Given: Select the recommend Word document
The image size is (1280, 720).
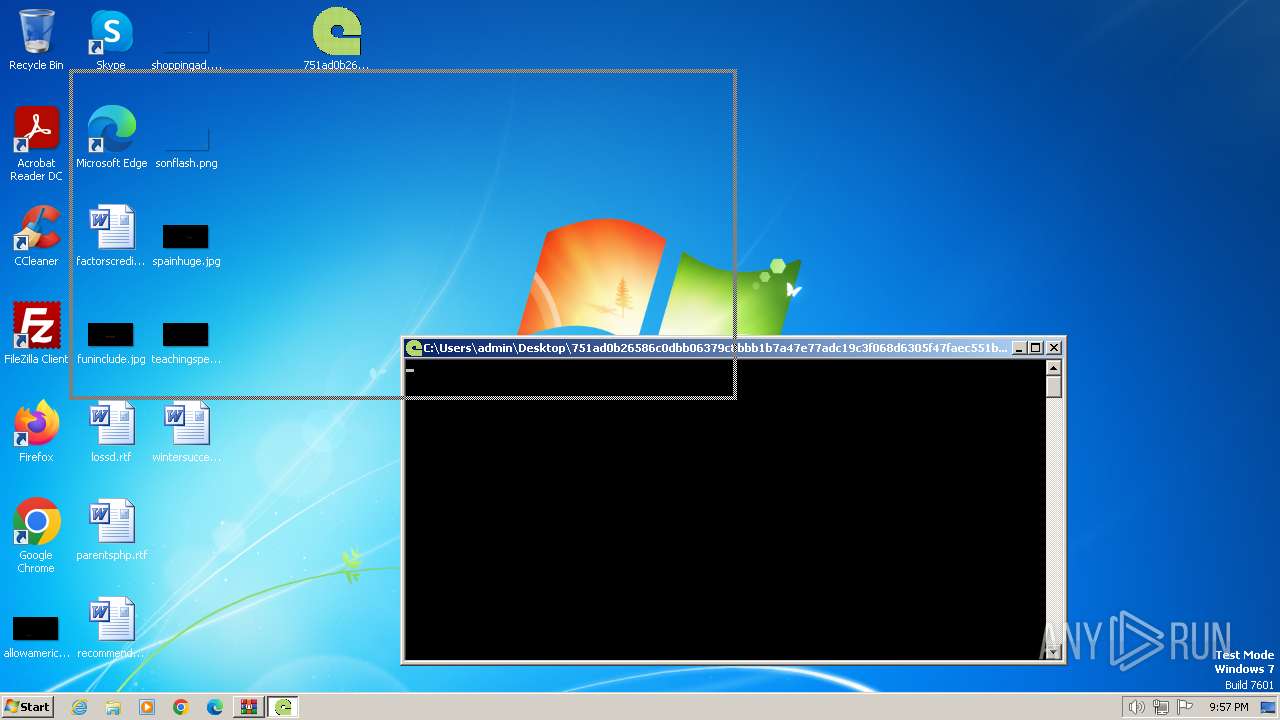Looking at the screenshot, I should point(111,628).
